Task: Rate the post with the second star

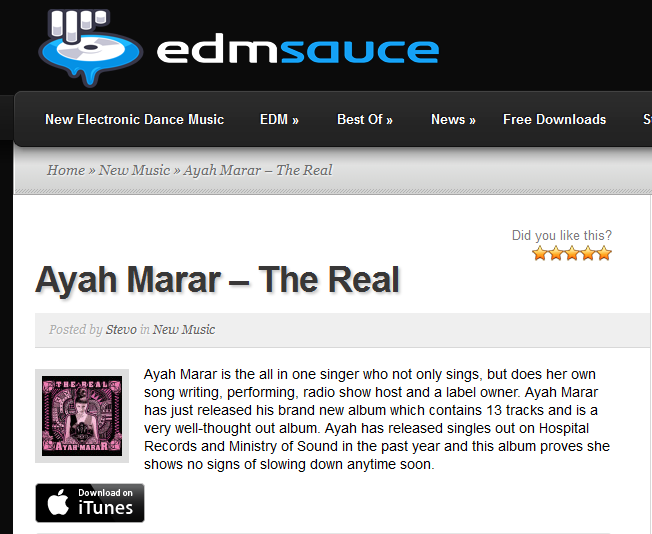Action: pos(556,253)
